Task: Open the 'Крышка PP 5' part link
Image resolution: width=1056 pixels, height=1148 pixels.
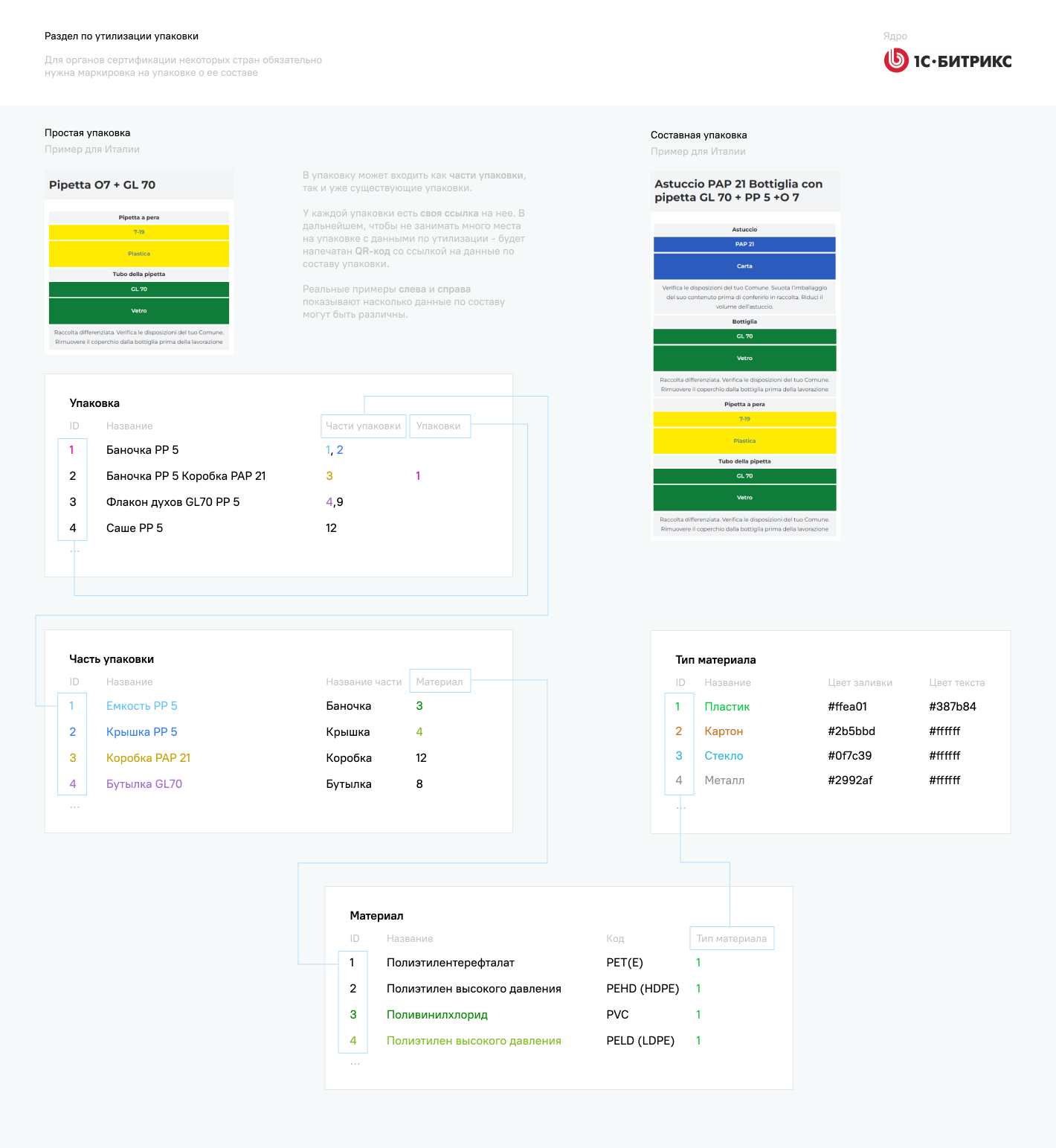Action: 141,732
